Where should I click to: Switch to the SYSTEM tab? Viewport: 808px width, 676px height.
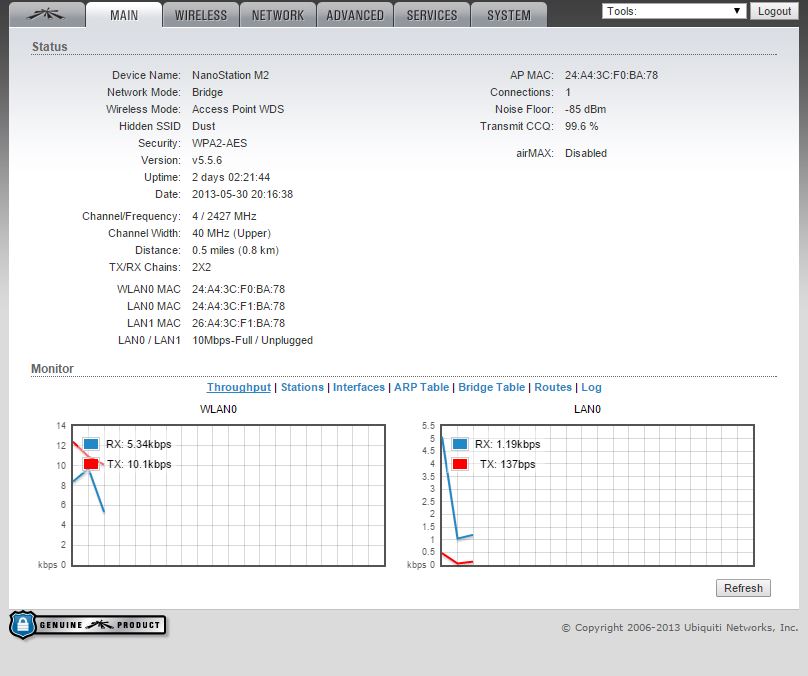(x=509, y=15)
